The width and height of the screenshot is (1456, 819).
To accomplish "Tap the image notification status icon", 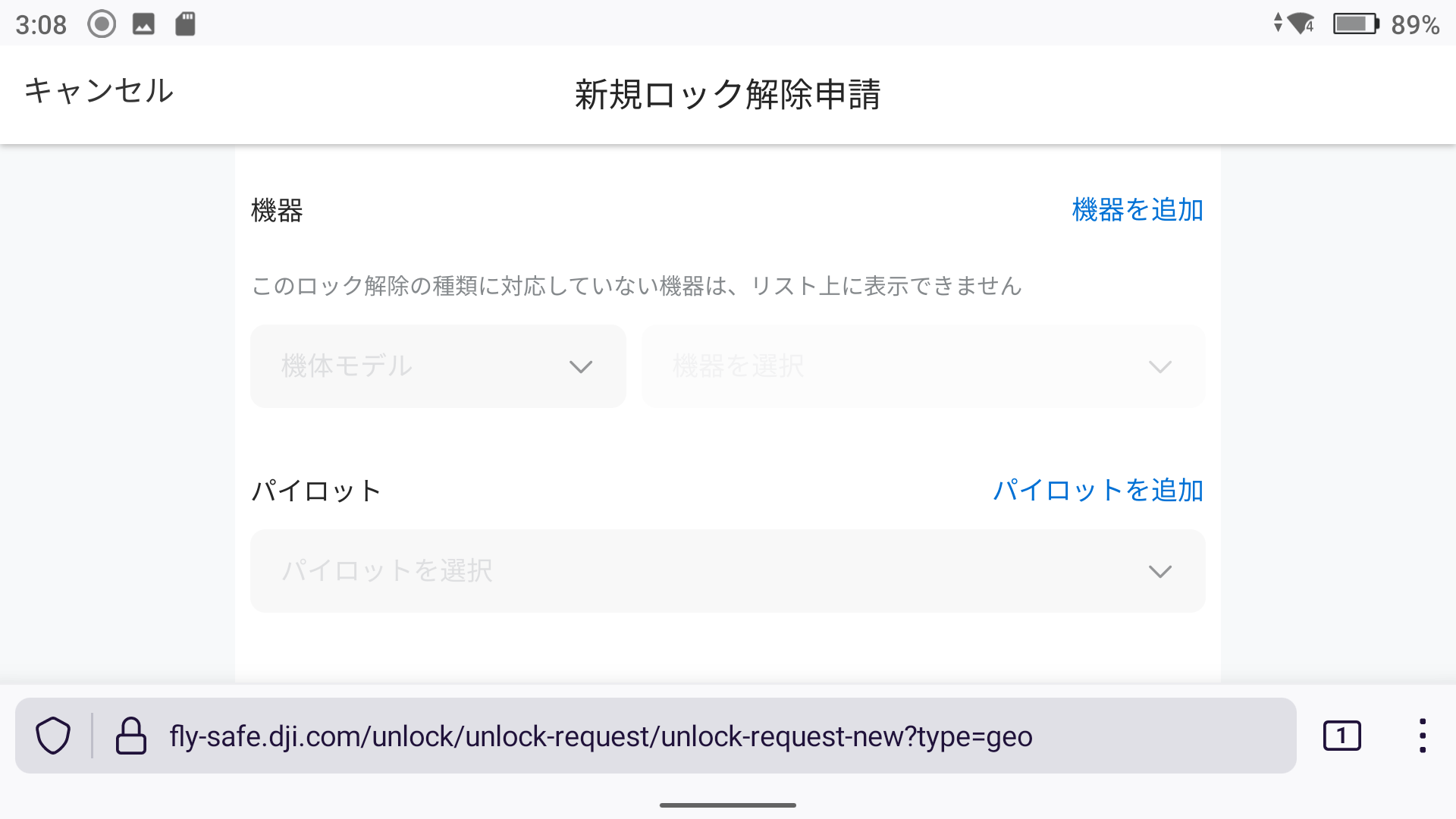I will (143, 24).
